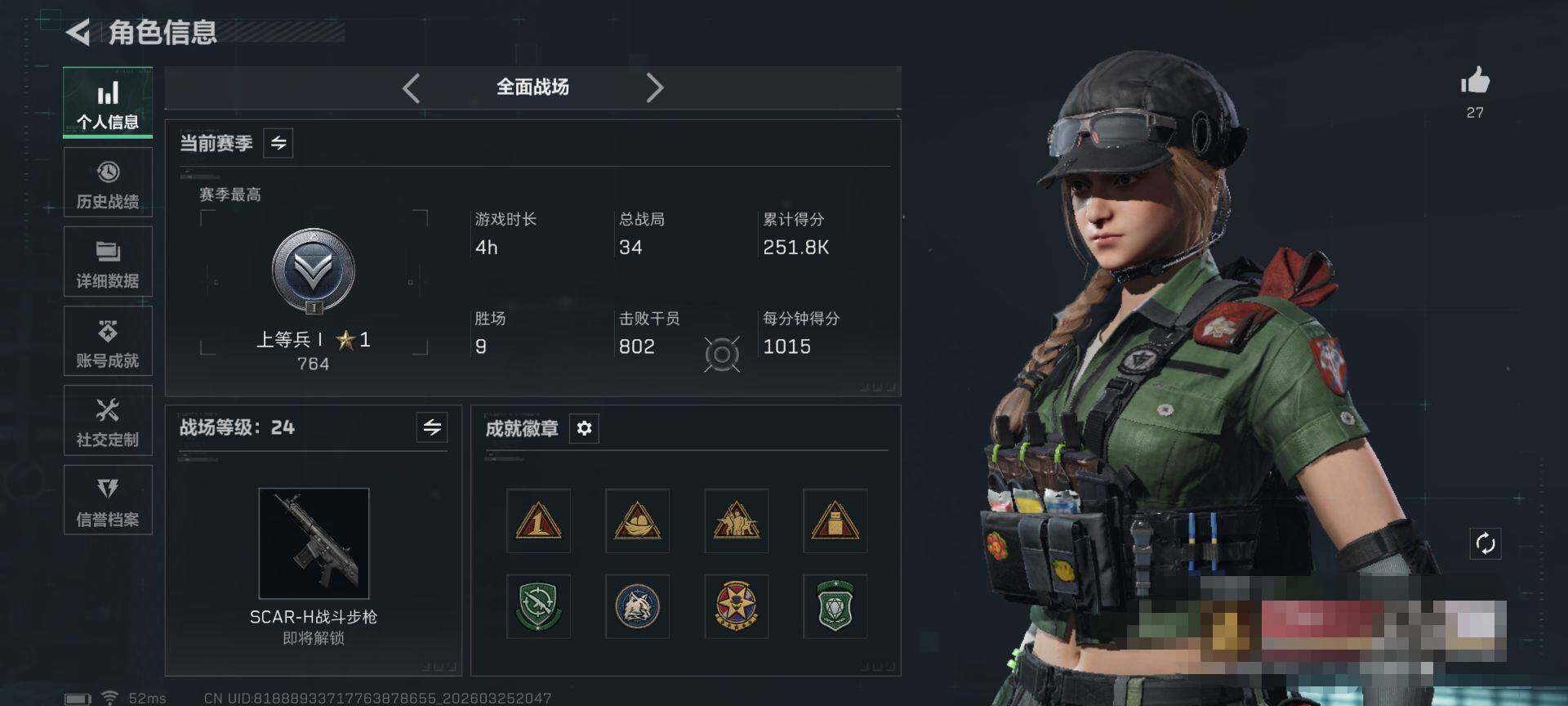1568x706 pixels.
Task: Open 信誉档案 reputation record
Action: 108,500
